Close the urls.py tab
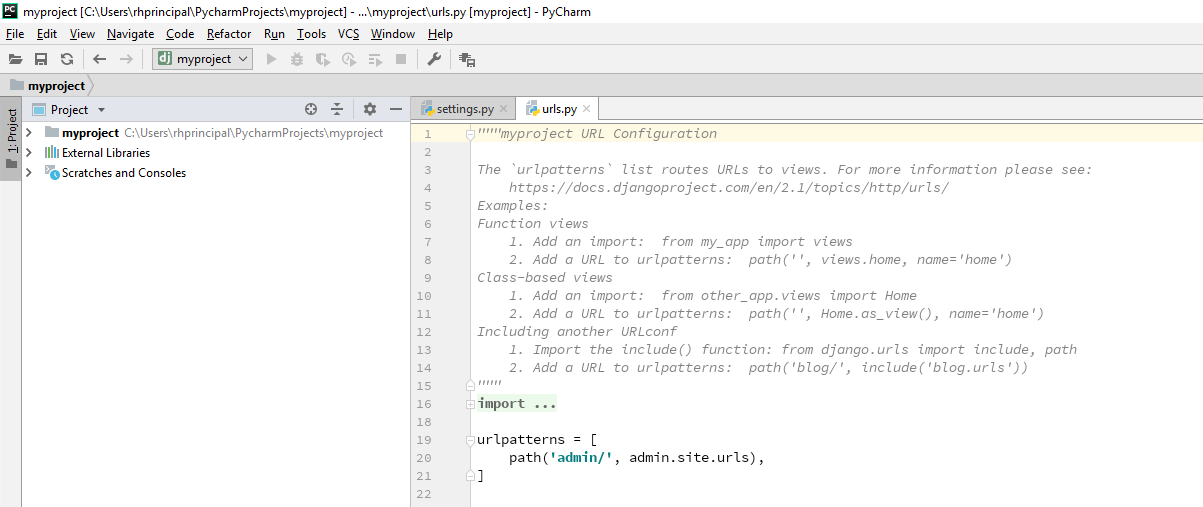 click(x=587, y=110)
